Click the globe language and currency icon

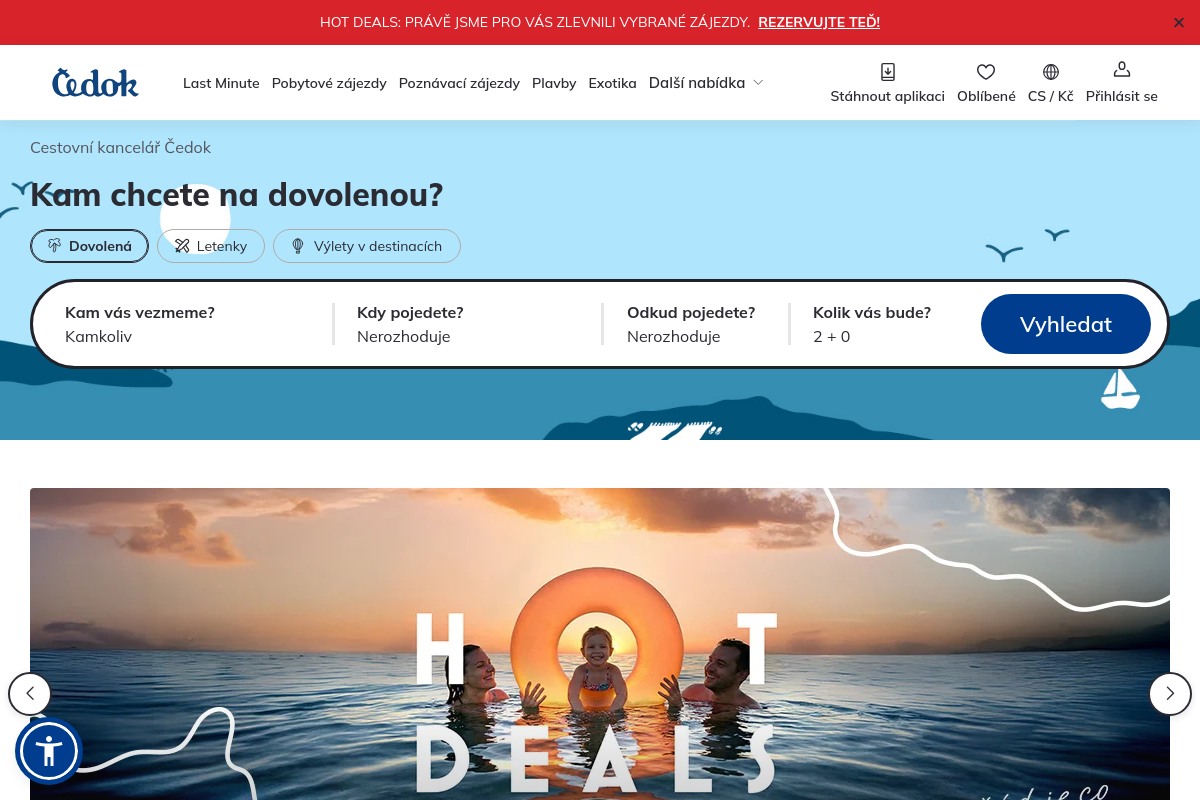1050,72
